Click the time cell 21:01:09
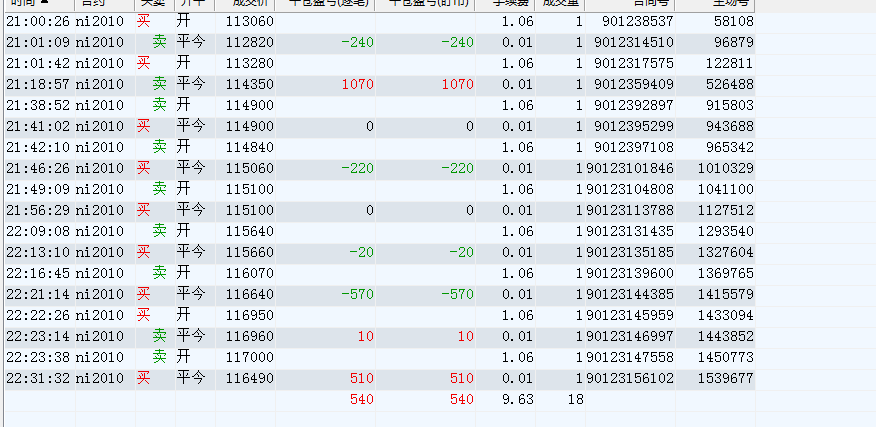Viewport: 876px width, 427px height. [38, 42]
